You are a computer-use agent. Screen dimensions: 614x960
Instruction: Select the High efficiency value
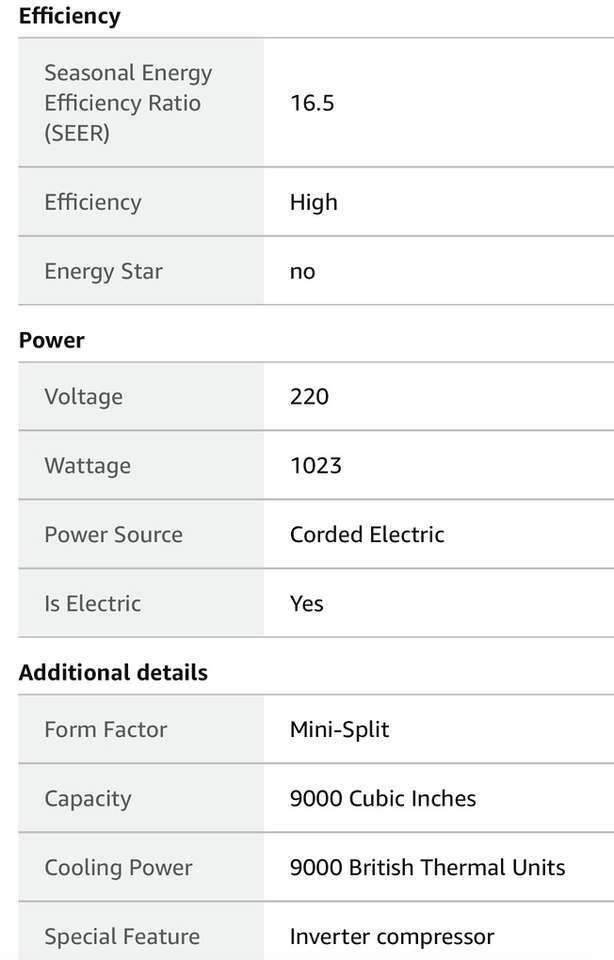314,202
